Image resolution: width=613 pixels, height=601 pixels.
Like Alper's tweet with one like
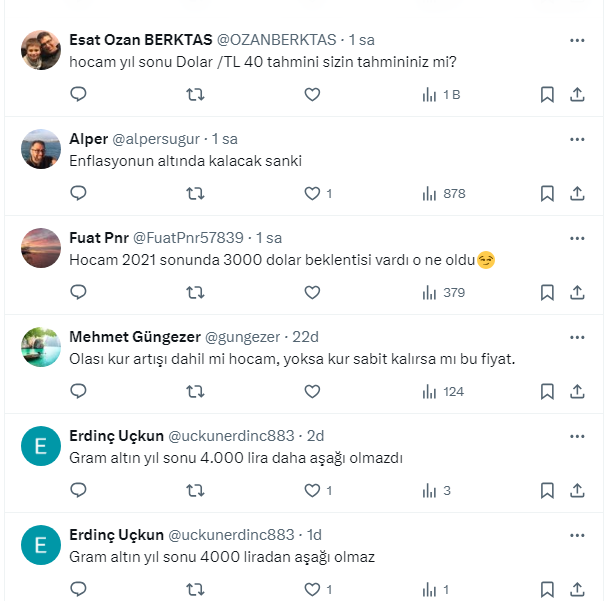[312, 194]
